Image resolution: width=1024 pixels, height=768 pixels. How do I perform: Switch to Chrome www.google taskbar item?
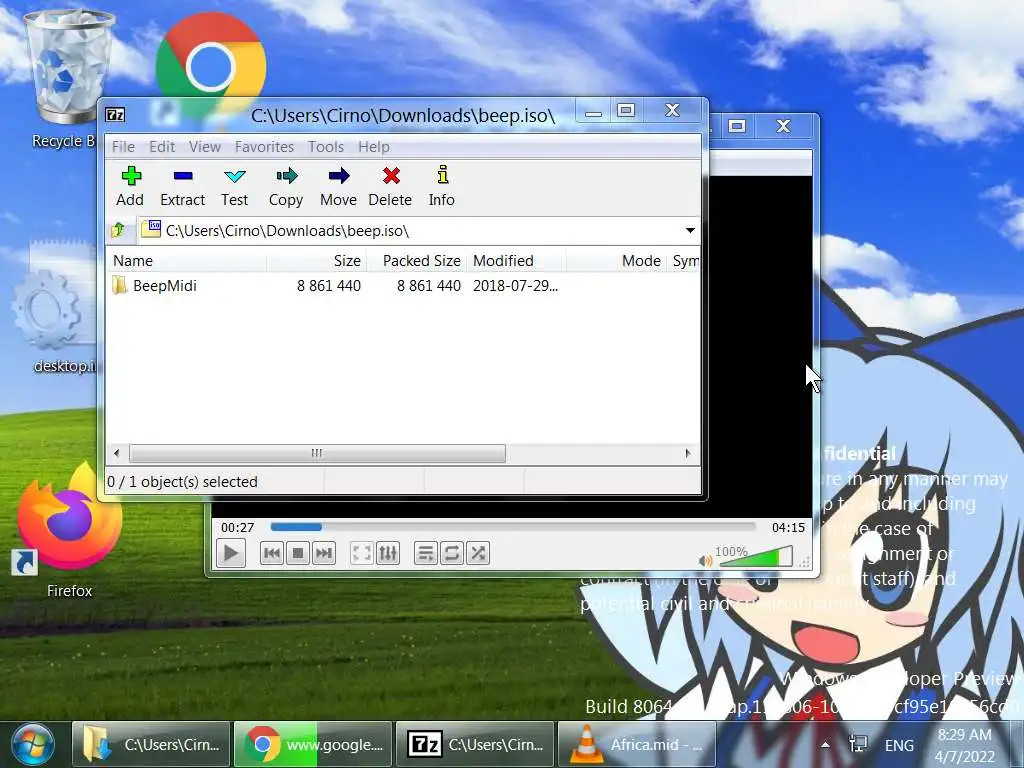pyautogui.click(x=313, y=744)
